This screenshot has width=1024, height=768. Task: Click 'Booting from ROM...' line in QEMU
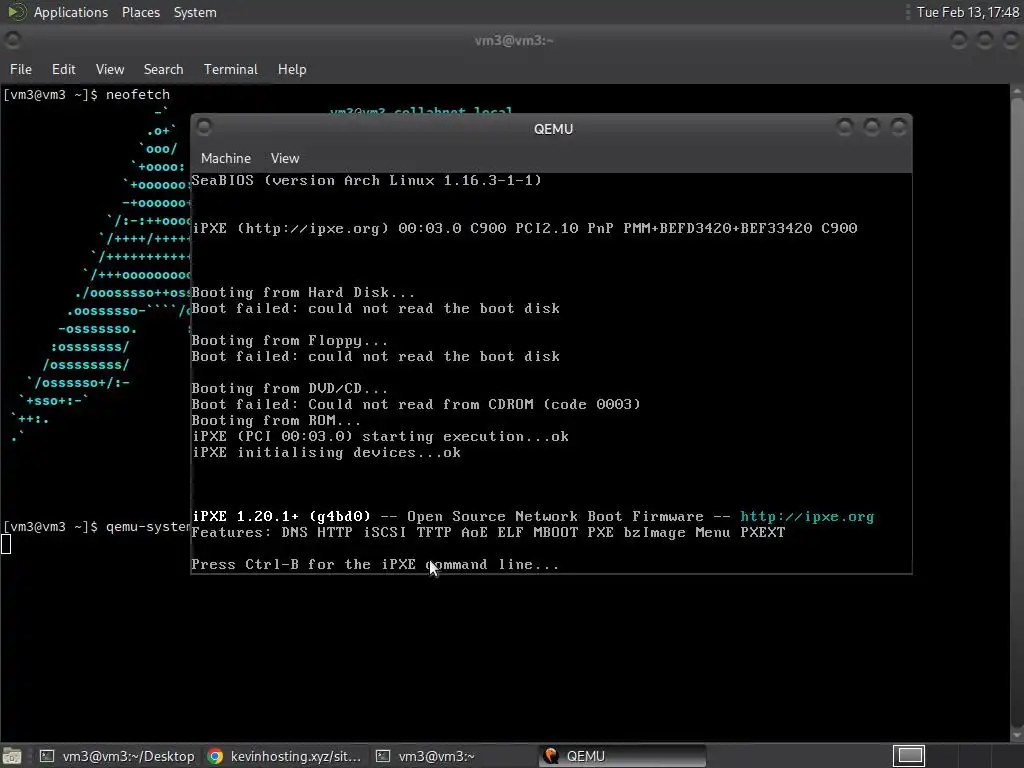[276, 421]
